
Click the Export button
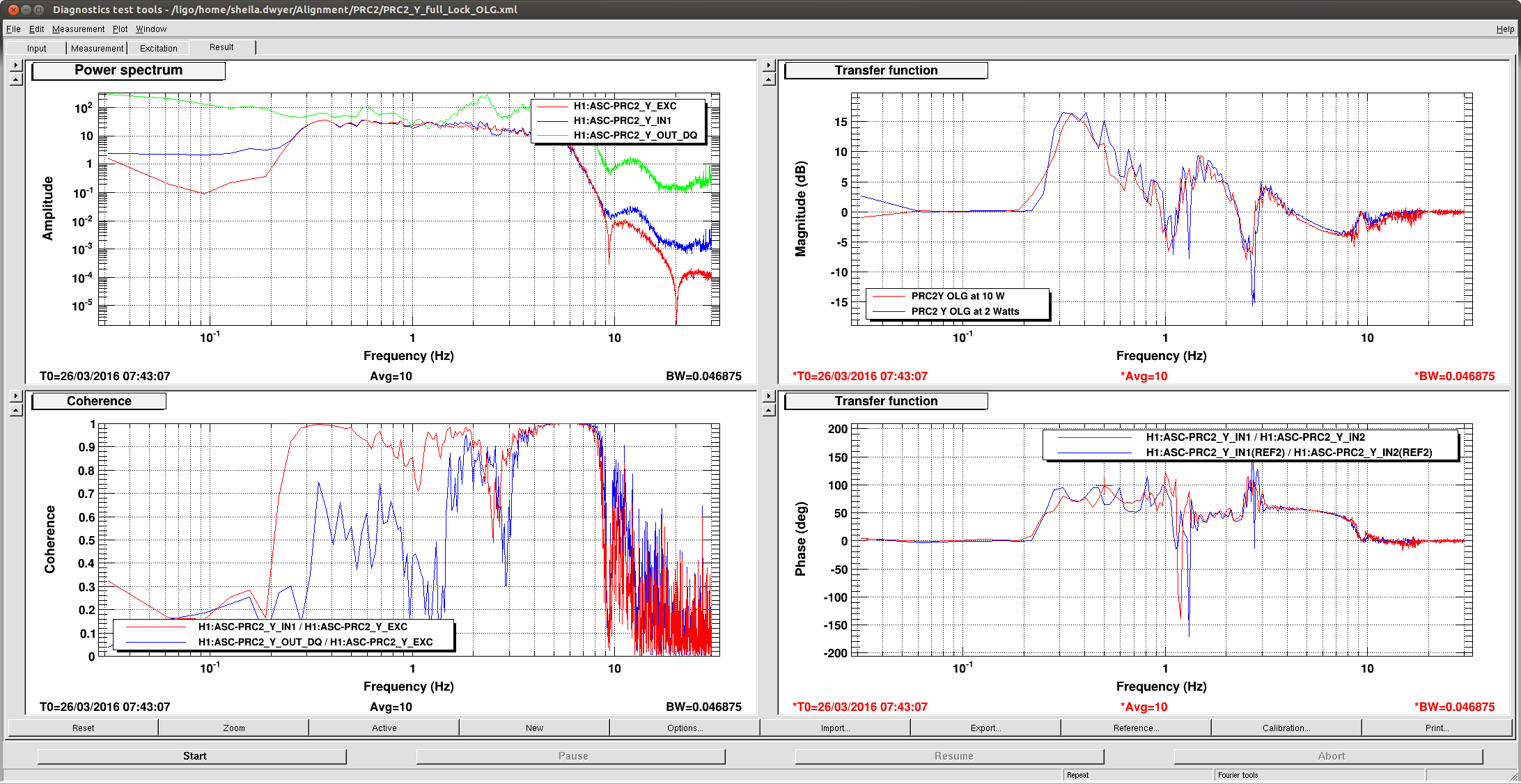pos(985,728)
